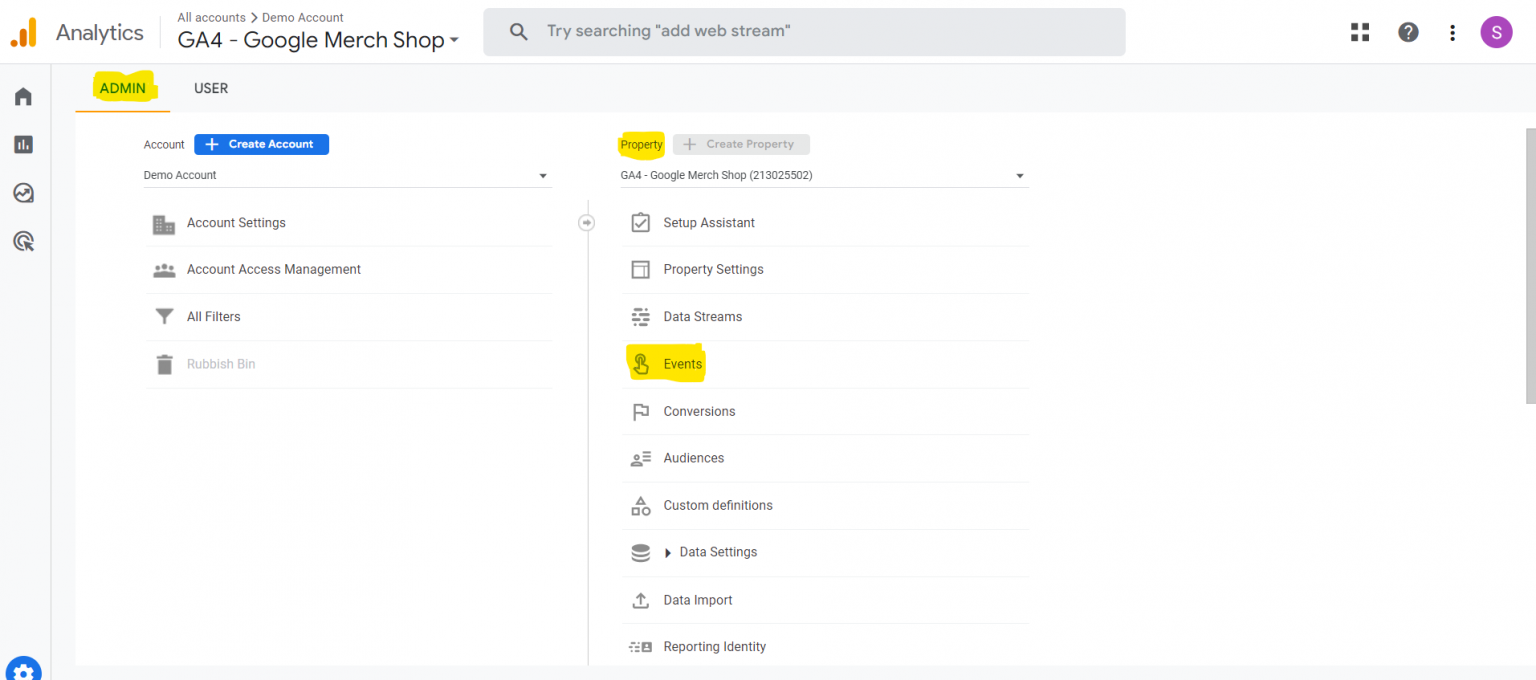The height and width of the screenshot is (680, 1536).
Task: Switch to the USER tab
Action: coord(211,88)
